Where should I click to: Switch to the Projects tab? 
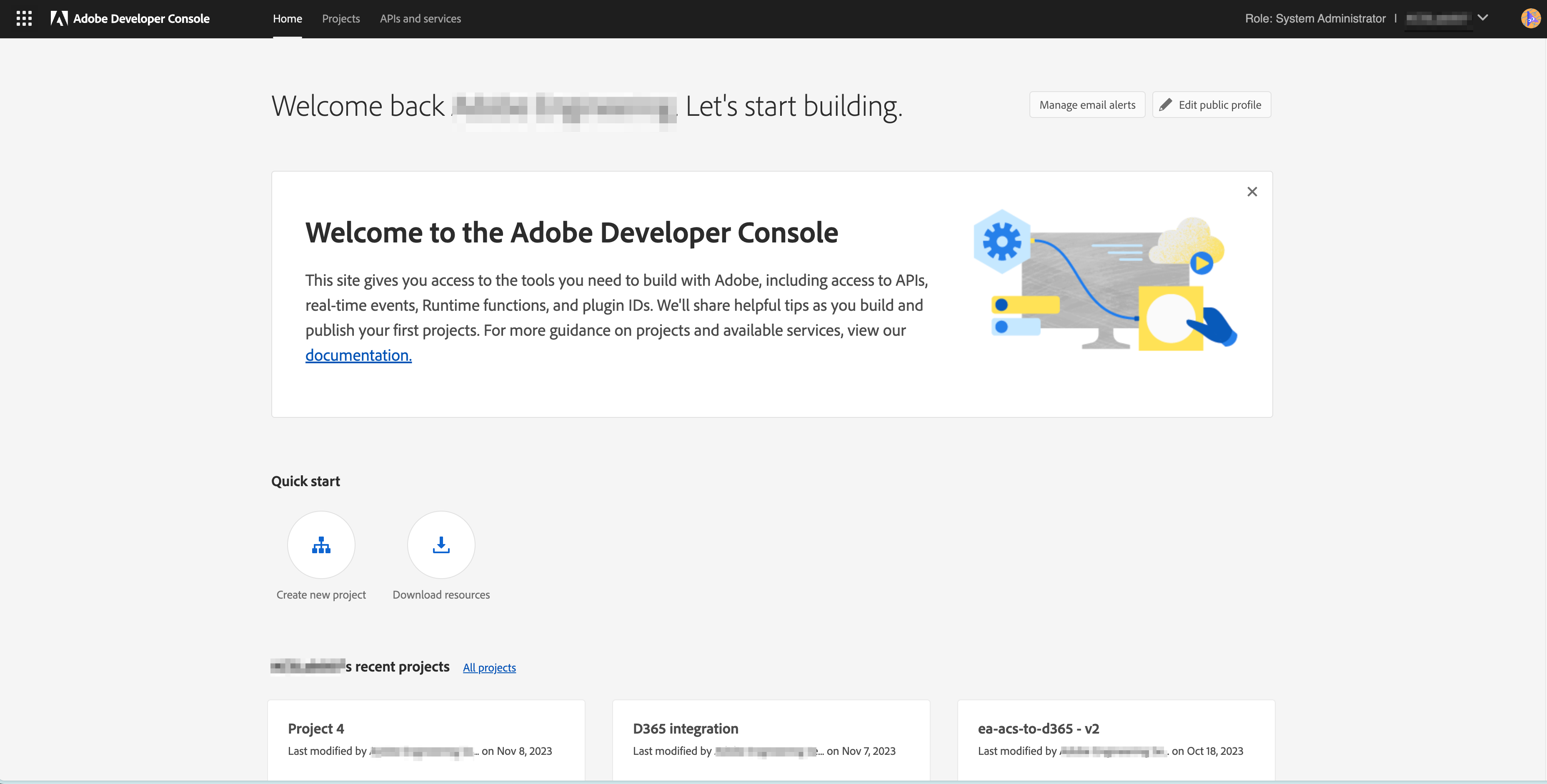(x=340, y=19)
